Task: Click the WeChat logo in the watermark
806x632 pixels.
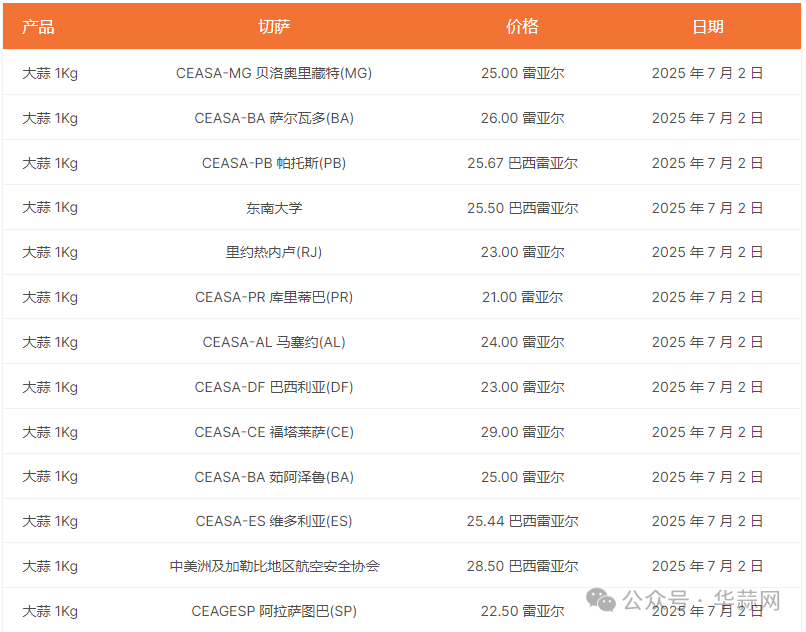Action: tap(602, 600)
